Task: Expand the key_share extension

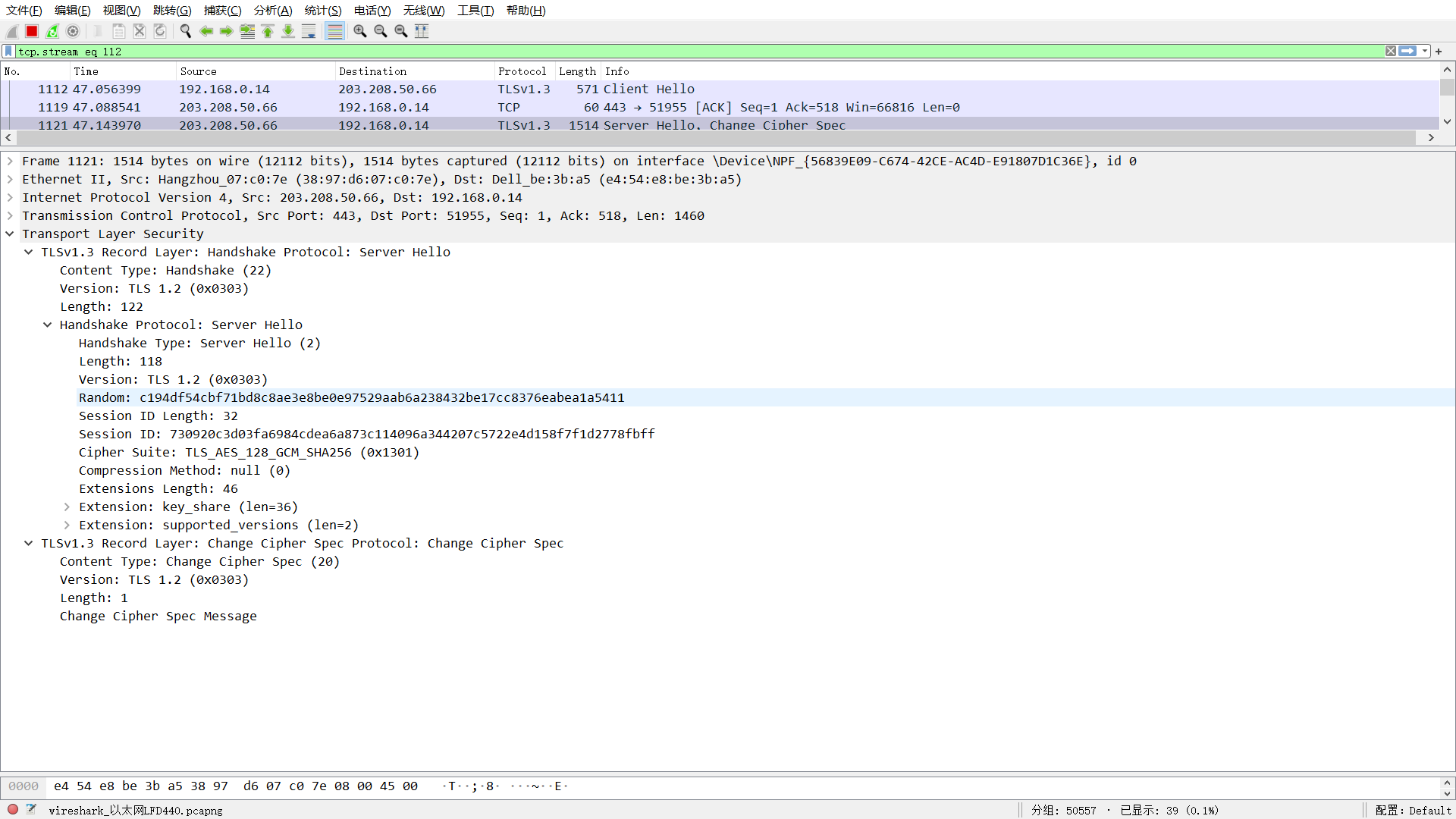Action: click(67, 507)
